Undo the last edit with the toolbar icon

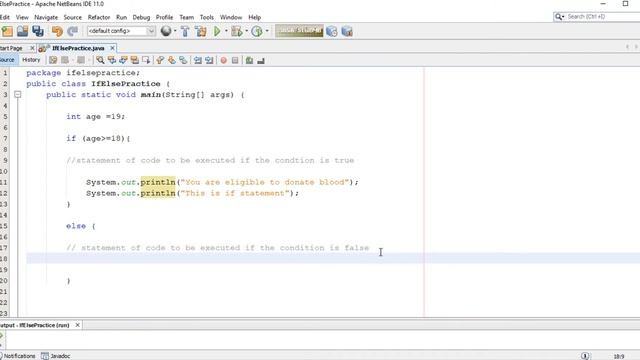click(57, 31)
